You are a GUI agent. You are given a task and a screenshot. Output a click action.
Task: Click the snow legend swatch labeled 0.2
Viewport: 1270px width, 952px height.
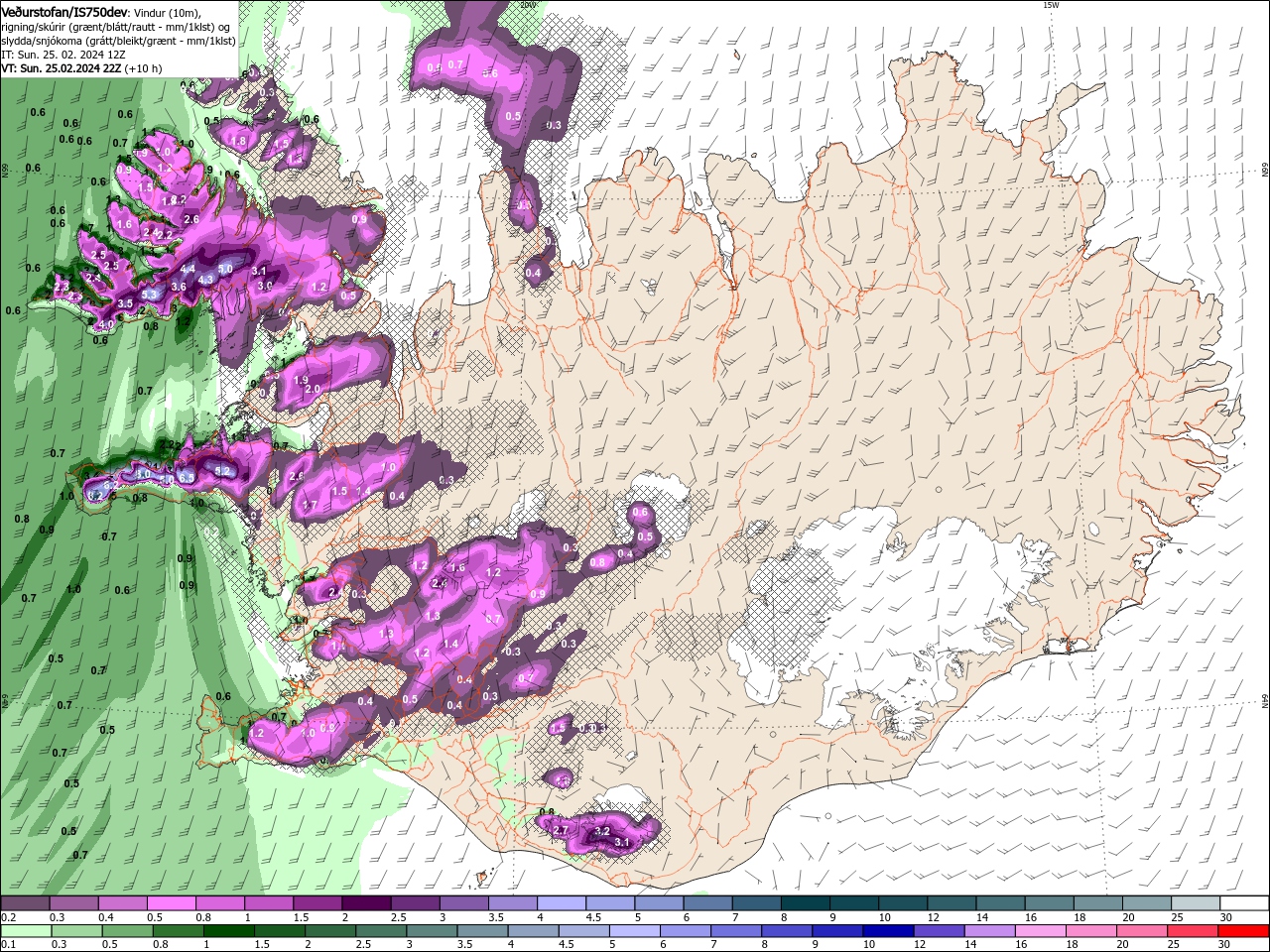pyautogui.click(x=26, y=904)
